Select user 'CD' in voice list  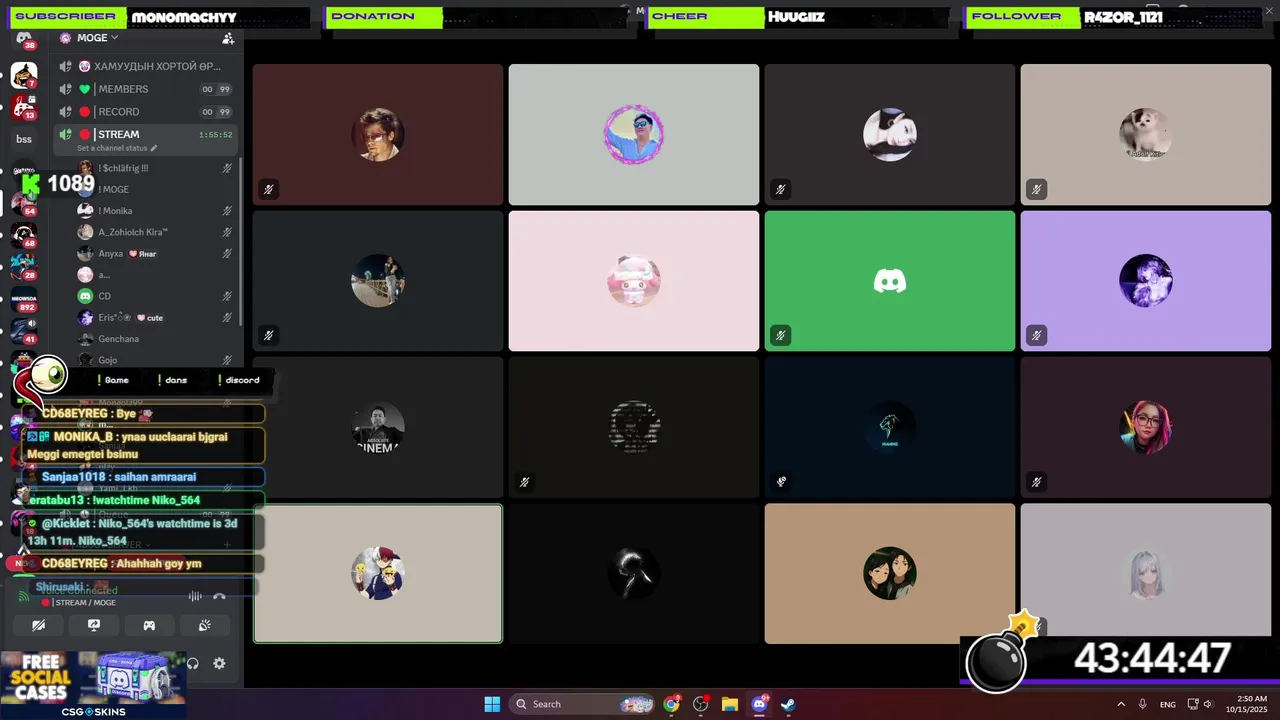155,296
